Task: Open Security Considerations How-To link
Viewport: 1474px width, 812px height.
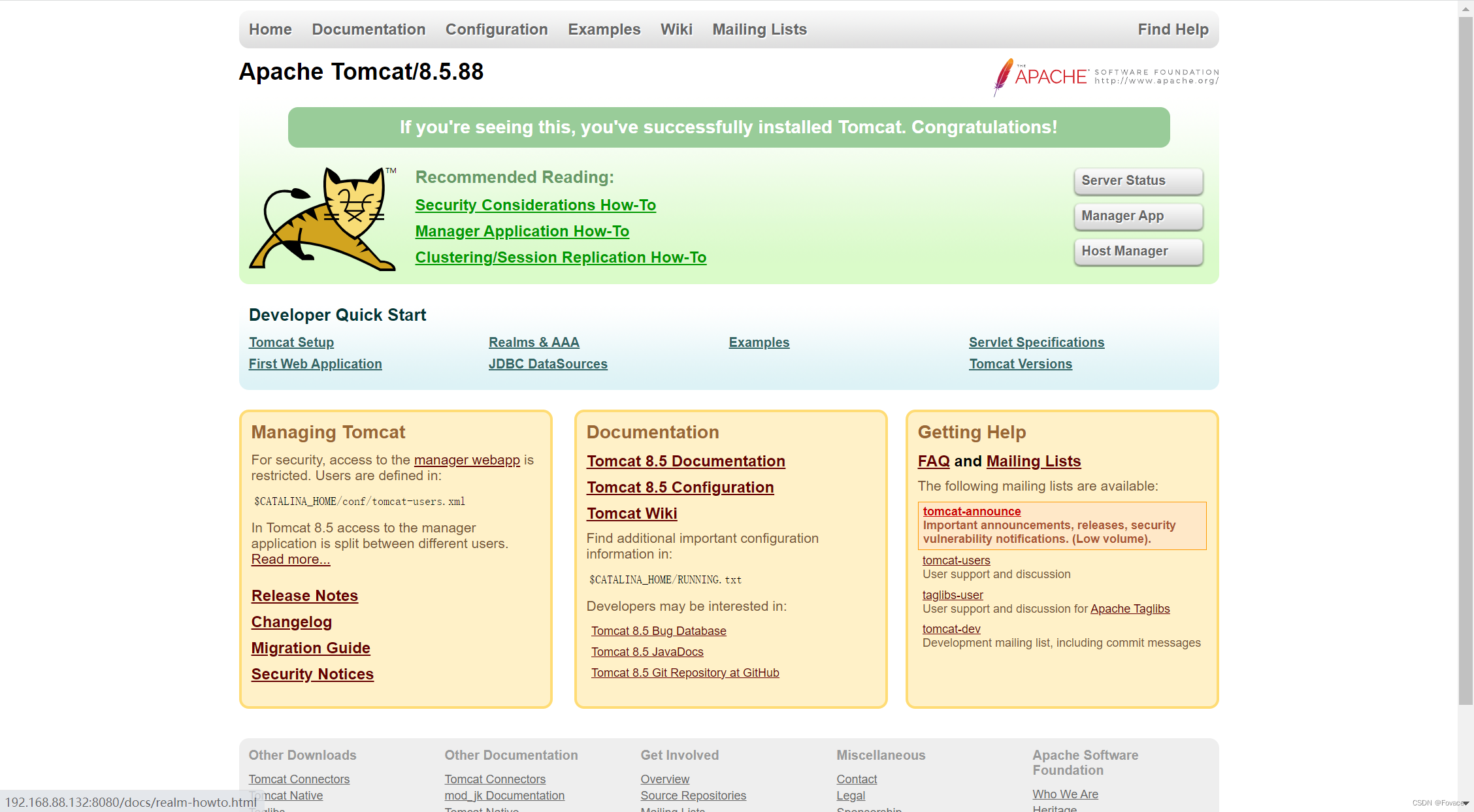Action: click(535, 205)
